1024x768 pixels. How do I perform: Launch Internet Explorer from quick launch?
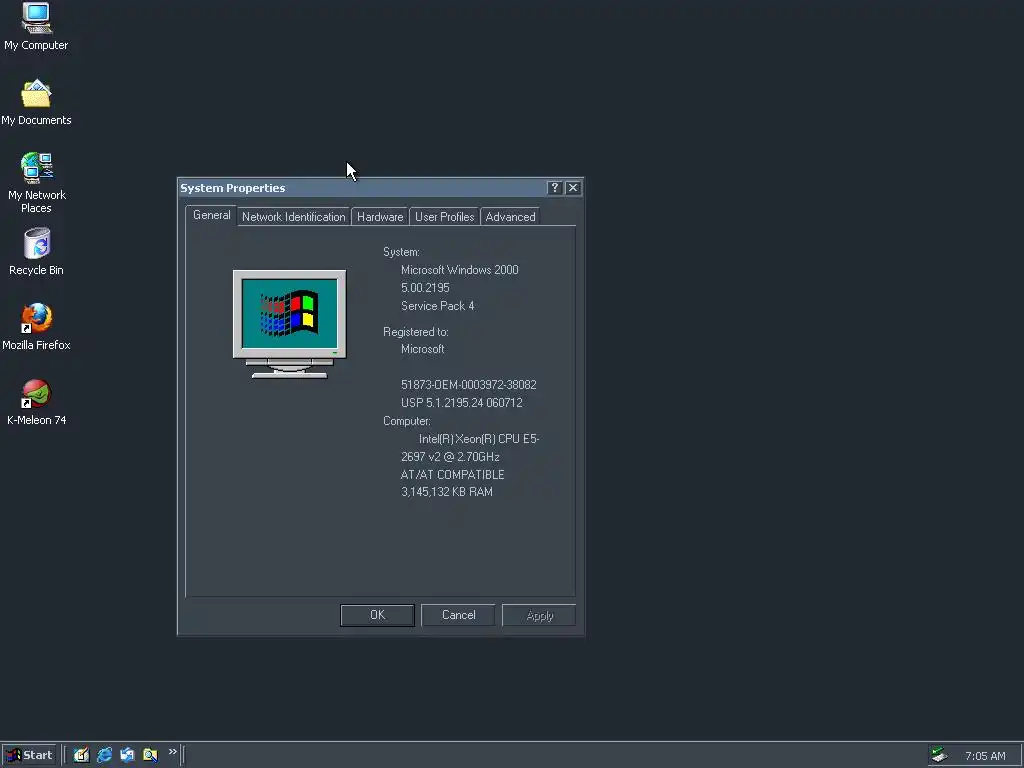[x=104, y=755]
